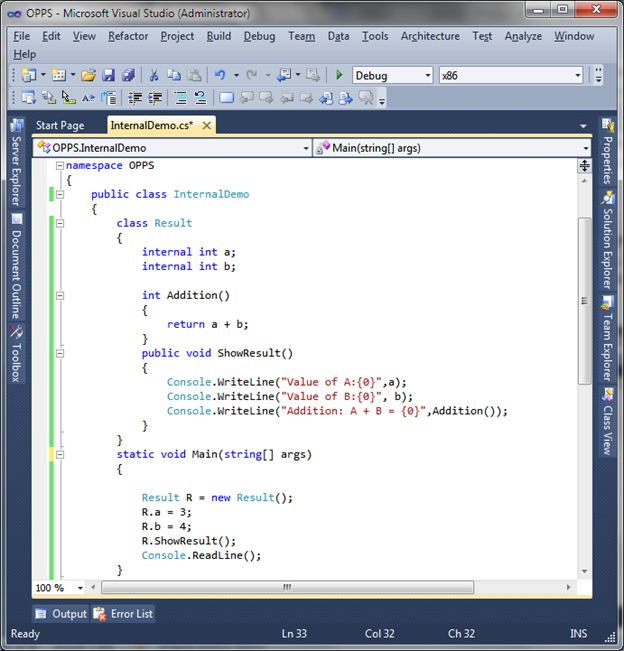Open the active files tab list arrow

click(583, 126)
